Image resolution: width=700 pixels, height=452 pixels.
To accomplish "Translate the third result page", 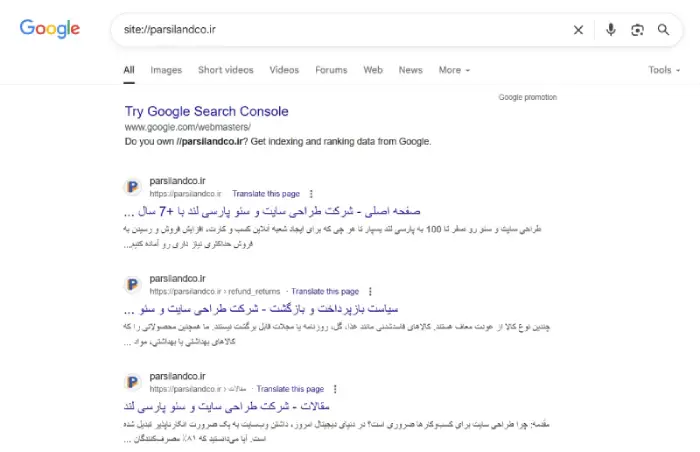I will [290, 389].
